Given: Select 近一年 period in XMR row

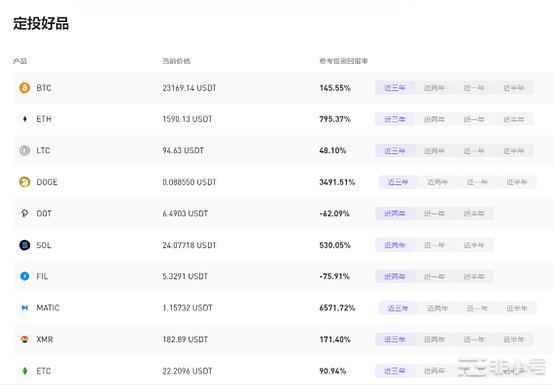Looking at the screenshot, I should 474,339.
